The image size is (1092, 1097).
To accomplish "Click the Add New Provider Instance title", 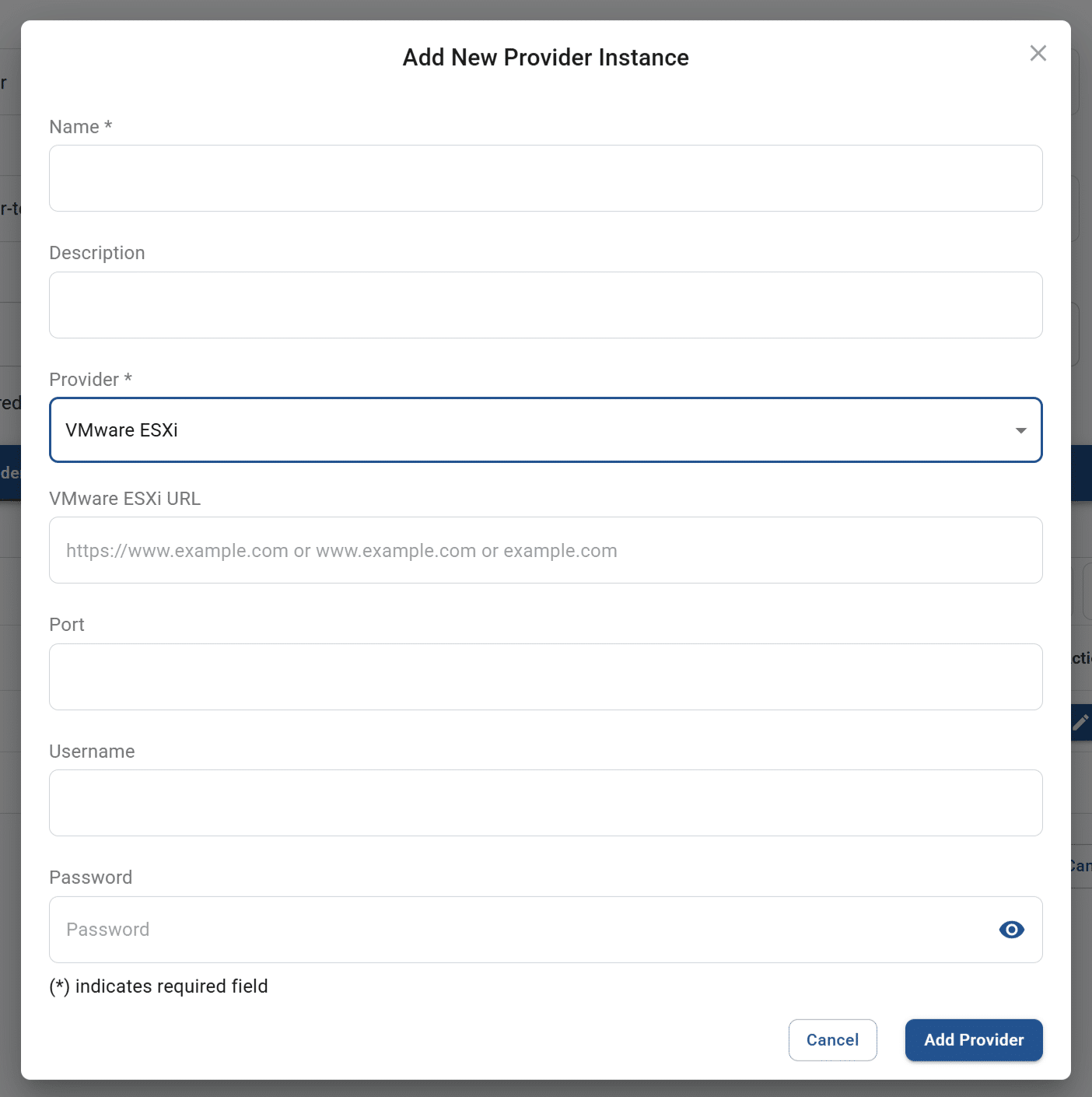I will point(545,57).
